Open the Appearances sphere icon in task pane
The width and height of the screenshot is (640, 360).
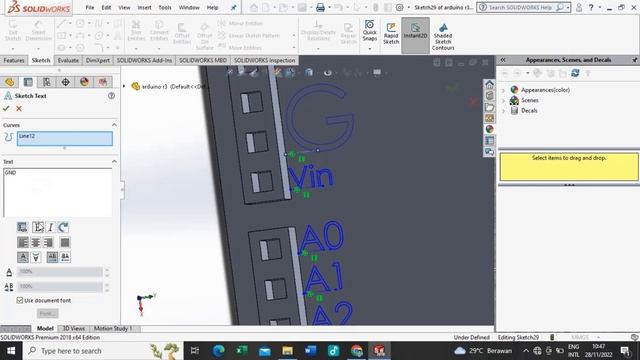pos(489,129)
